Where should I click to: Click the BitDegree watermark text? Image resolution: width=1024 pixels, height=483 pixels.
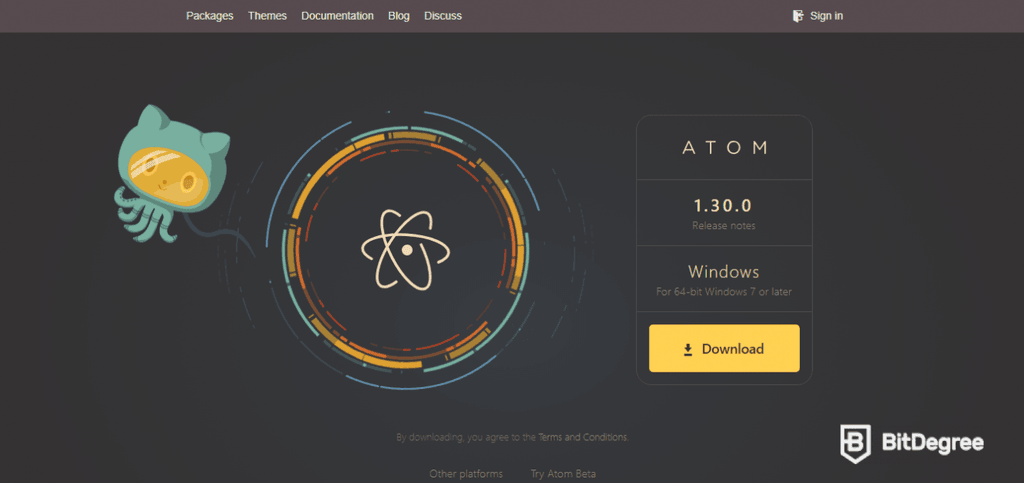[x=931, y=443]
